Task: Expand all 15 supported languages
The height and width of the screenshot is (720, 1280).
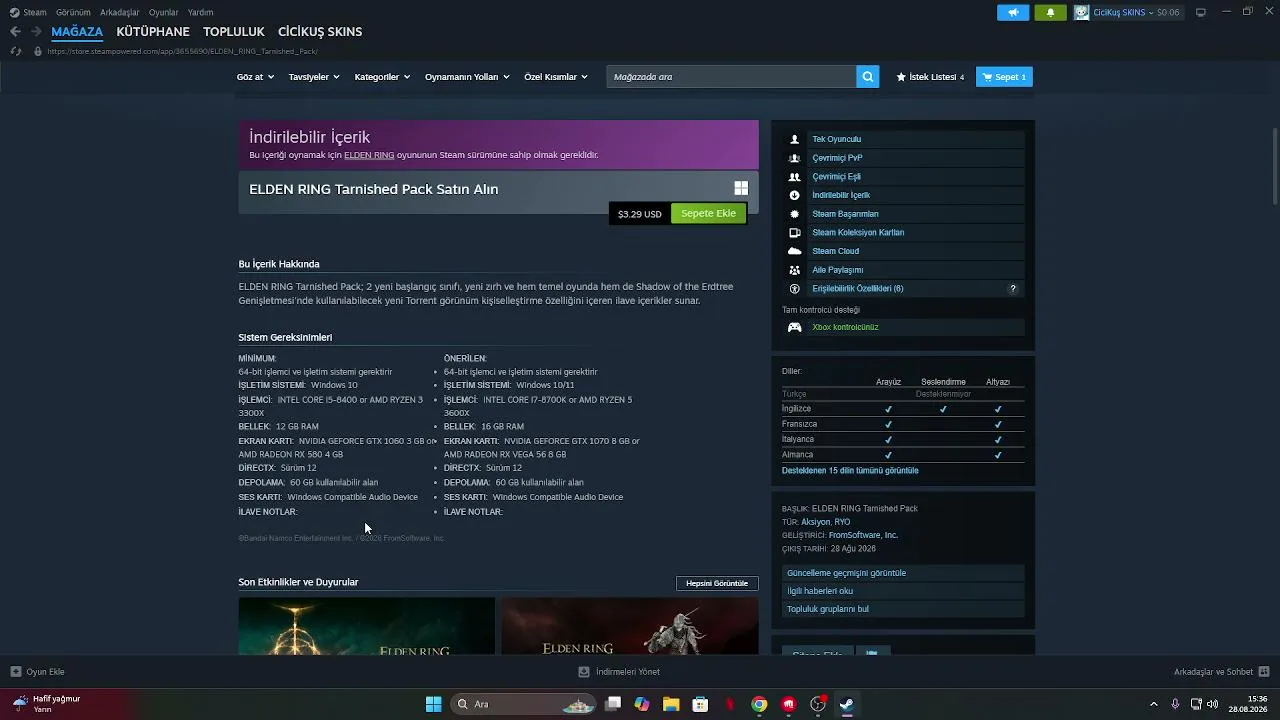Action: tap(850, 470)
